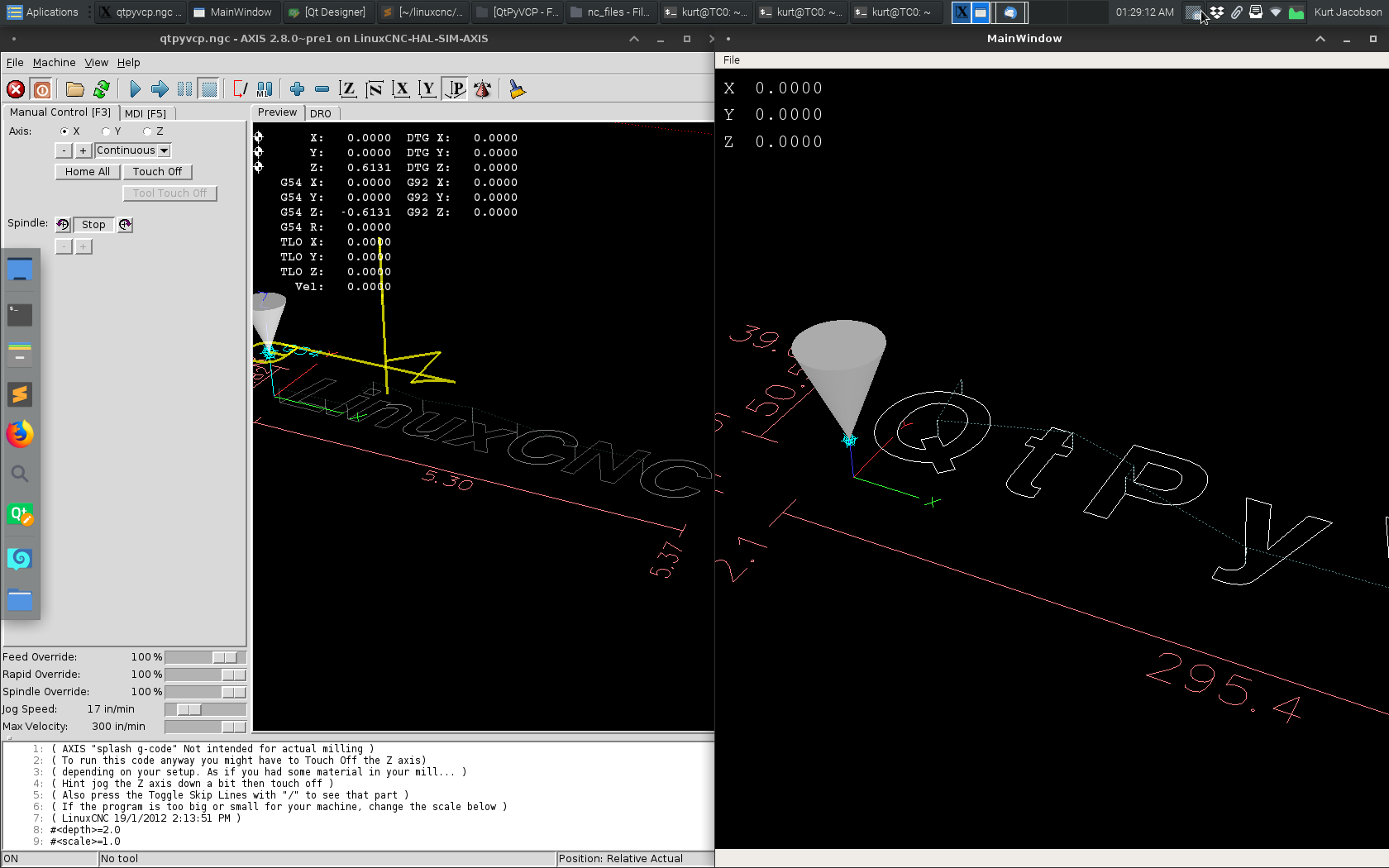Open the File menu in AXIS
Viewport: 1389px width, 868px height.
(x=15, y=63)
